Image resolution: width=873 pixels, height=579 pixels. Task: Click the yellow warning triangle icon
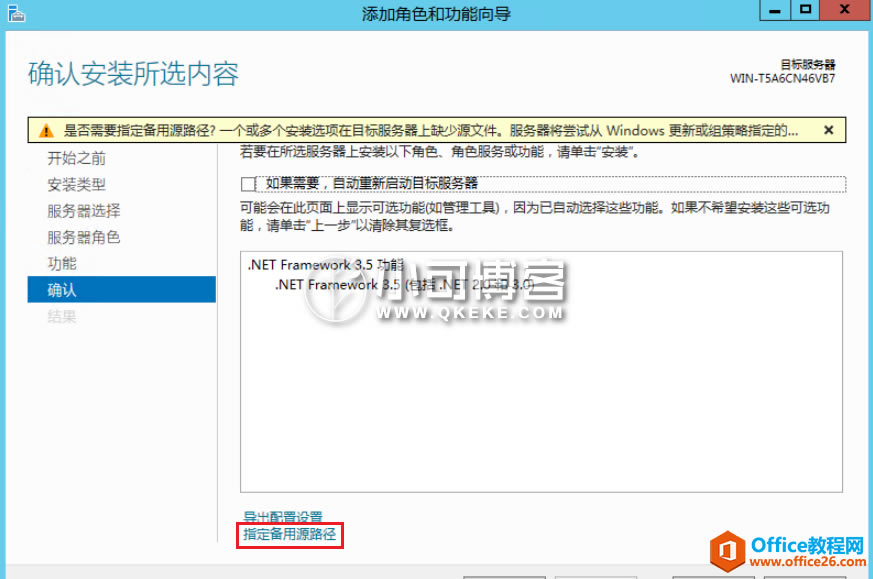[x=46, y=131]
